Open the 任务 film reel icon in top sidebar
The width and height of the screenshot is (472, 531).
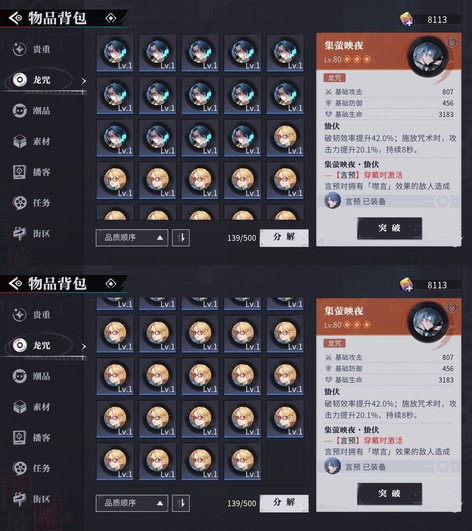coord(20,203)
